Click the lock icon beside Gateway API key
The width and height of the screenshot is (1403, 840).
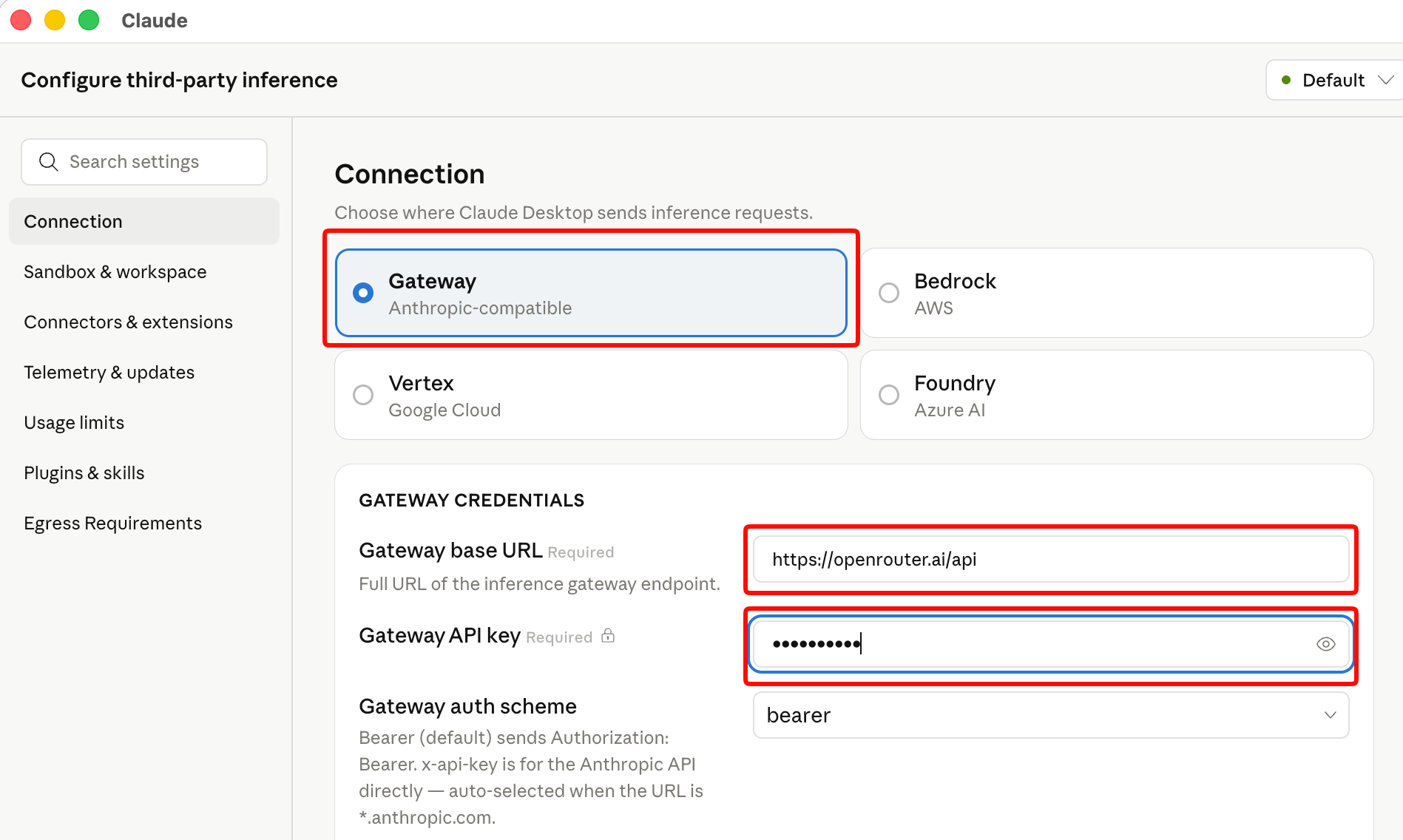coord(608,636)
